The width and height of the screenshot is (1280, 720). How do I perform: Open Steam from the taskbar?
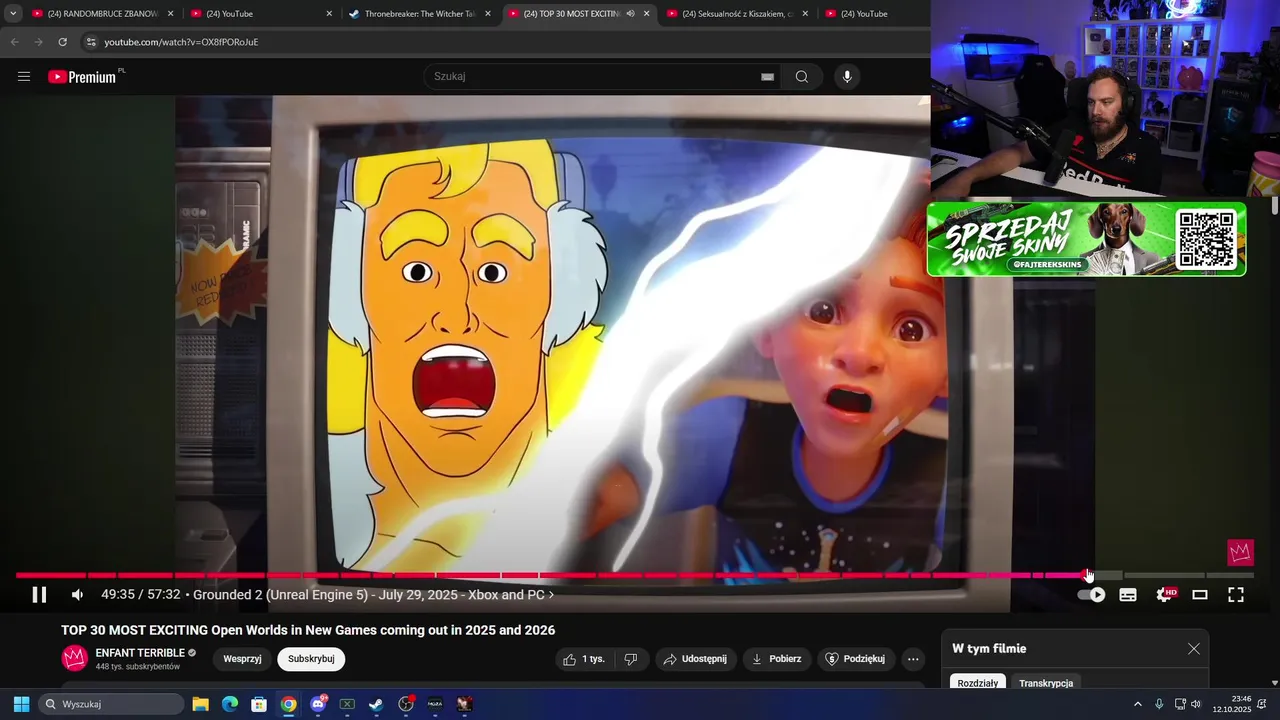coord(376,704)
